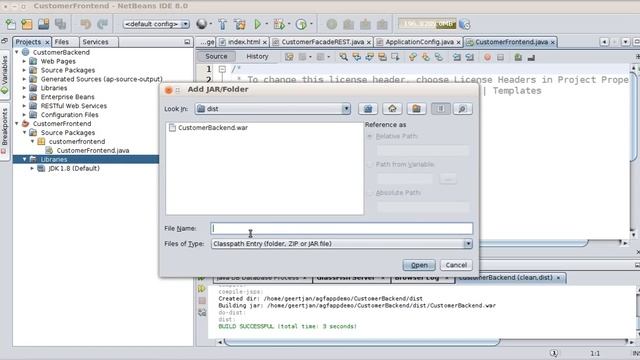Select the Relative Path radio button
Viewport: 640px width, 360px height.
[x=370, y=136]
